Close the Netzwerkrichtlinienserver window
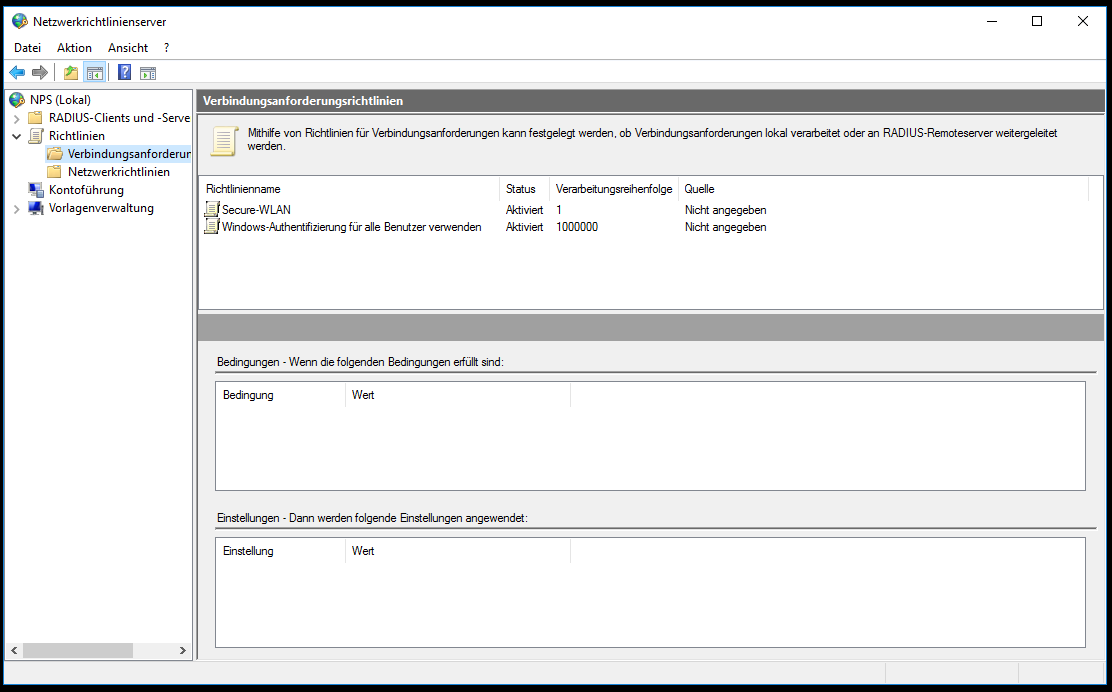This screenshot has width=1112, height=692. pyautogui.click(x=1082, y=21)
